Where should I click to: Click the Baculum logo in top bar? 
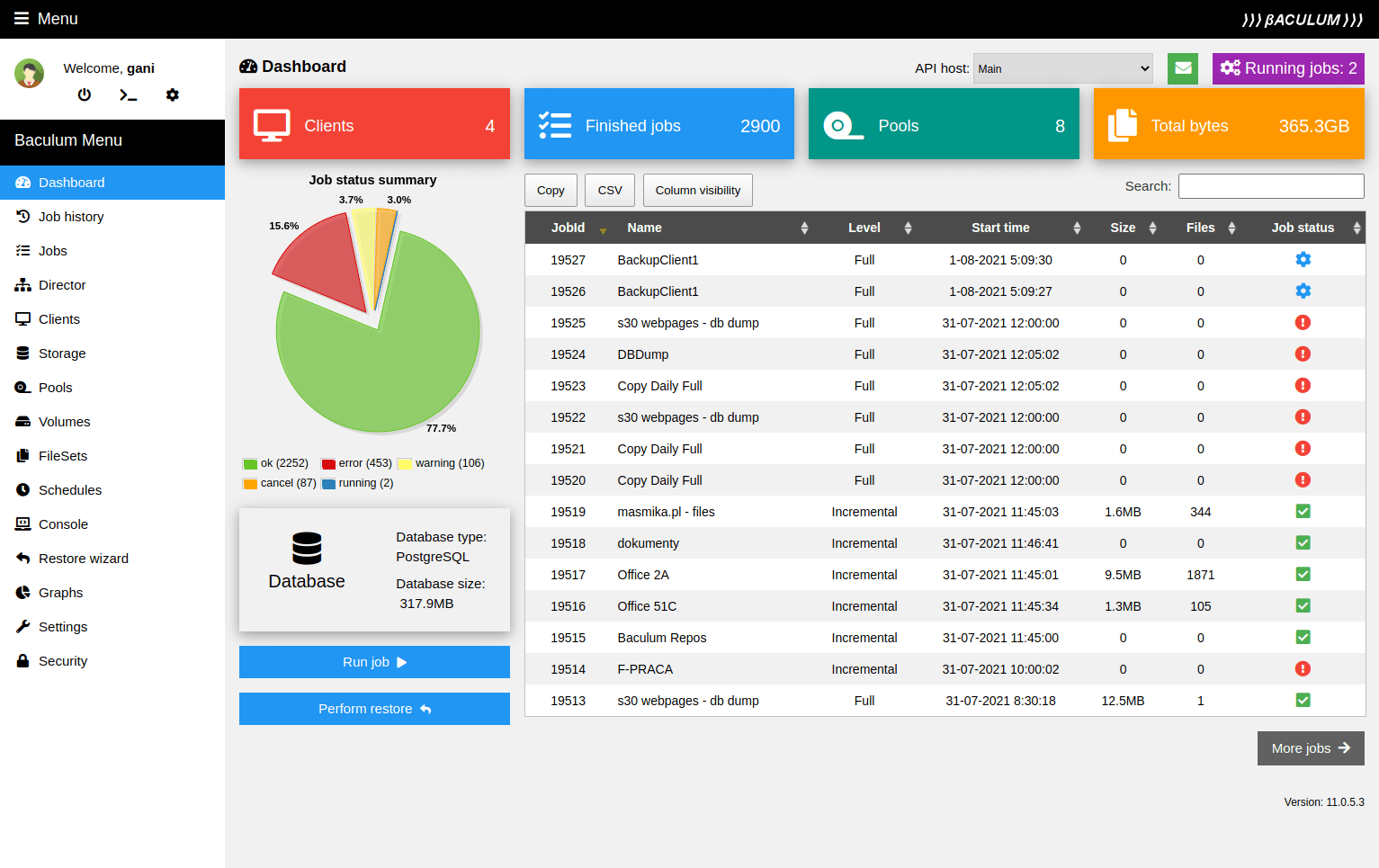[x=1301, y=18]
